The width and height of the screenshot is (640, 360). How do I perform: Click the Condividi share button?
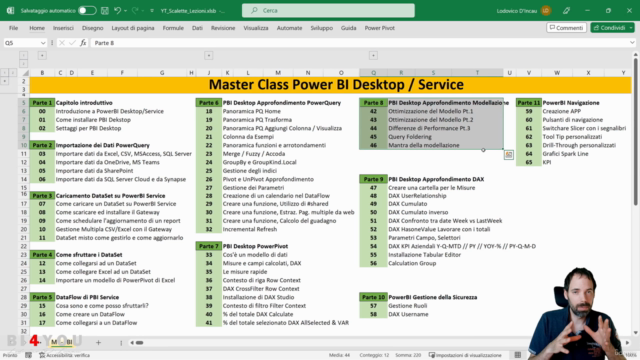tap(609, 28)
